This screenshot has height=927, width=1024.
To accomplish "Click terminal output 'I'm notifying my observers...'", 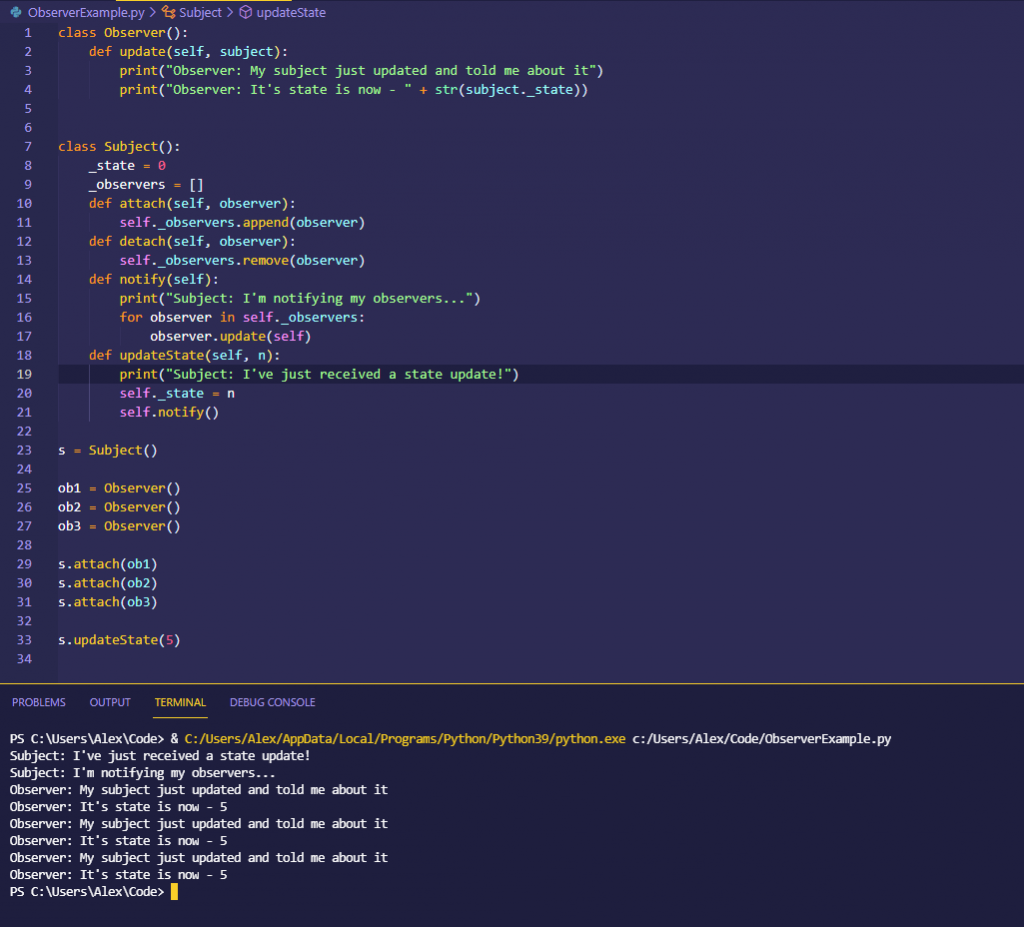I will 174,773.
